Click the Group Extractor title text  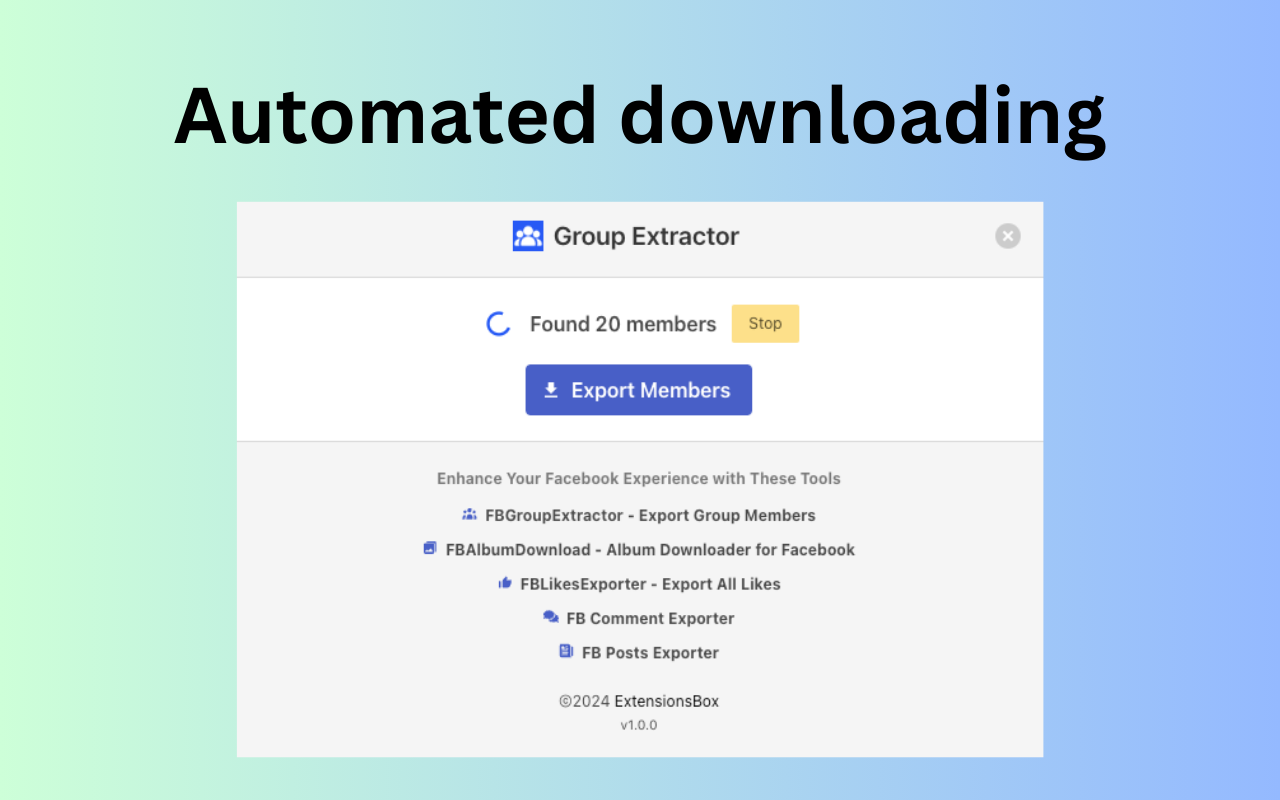point(645,236)
